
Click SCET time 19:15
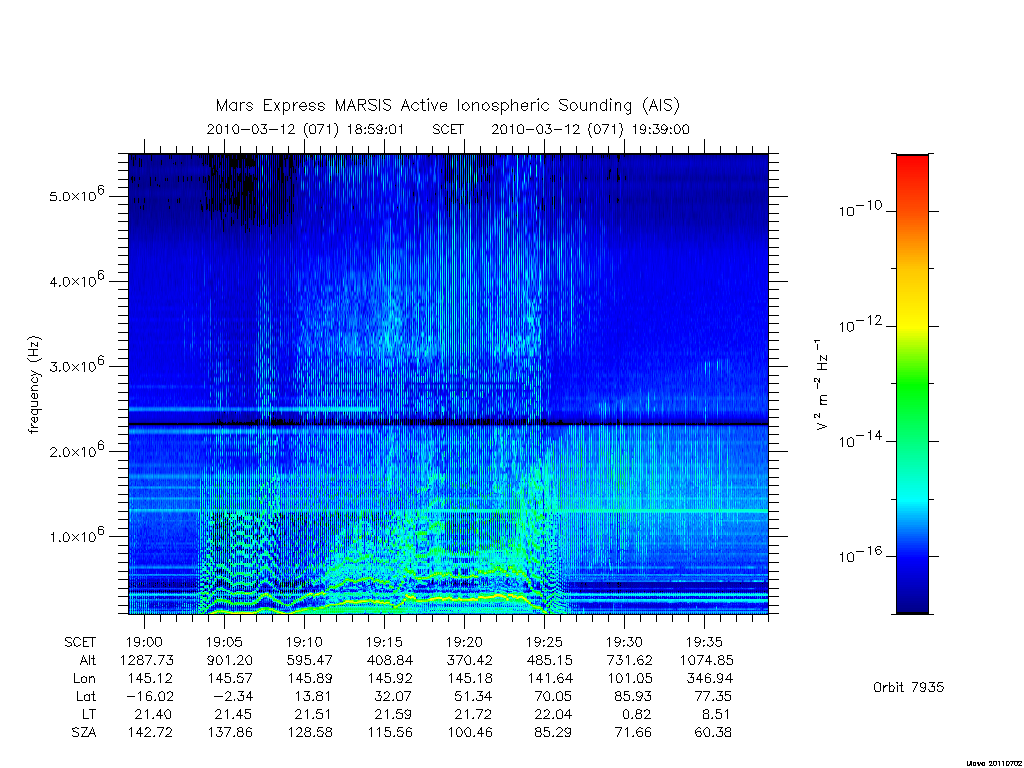coord(384,643)
